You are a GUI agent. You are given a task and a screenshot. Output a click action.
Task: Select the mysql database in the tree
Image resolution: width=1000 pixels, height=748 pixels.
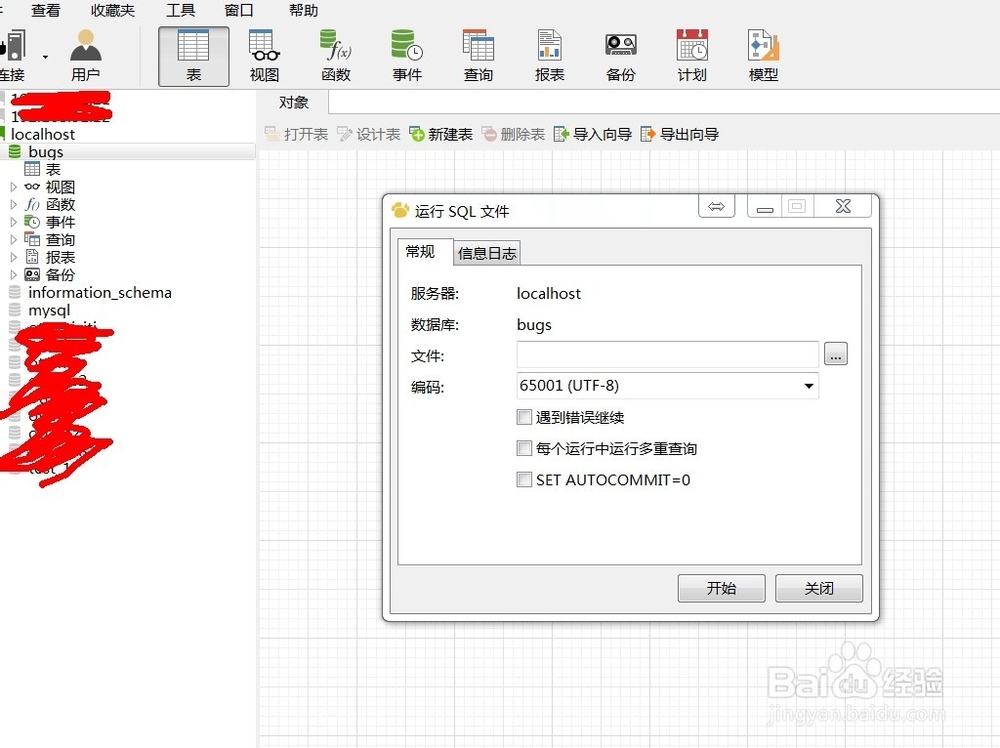pos(49,311)
